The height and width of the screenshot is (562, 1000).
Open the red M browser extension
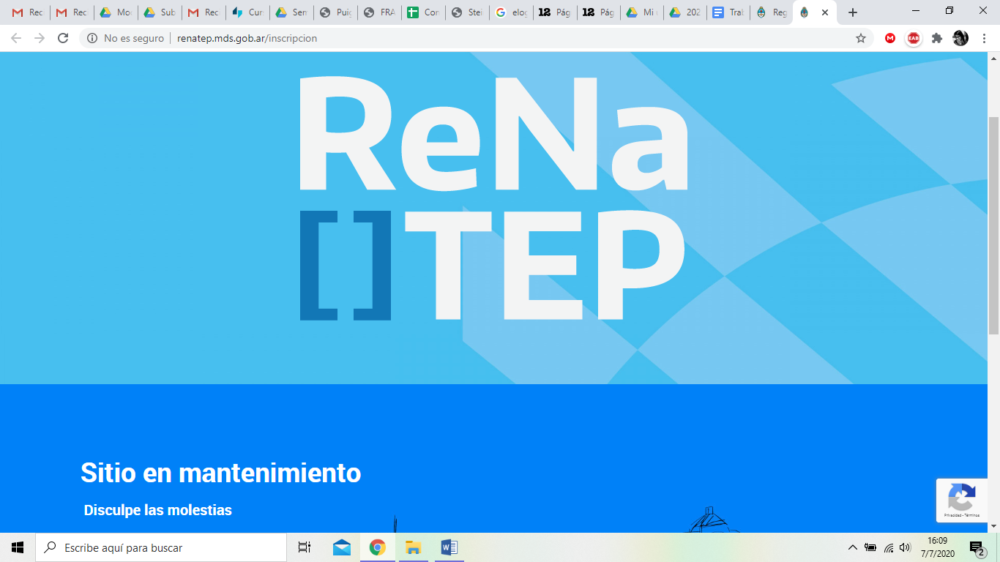point(890,38)
